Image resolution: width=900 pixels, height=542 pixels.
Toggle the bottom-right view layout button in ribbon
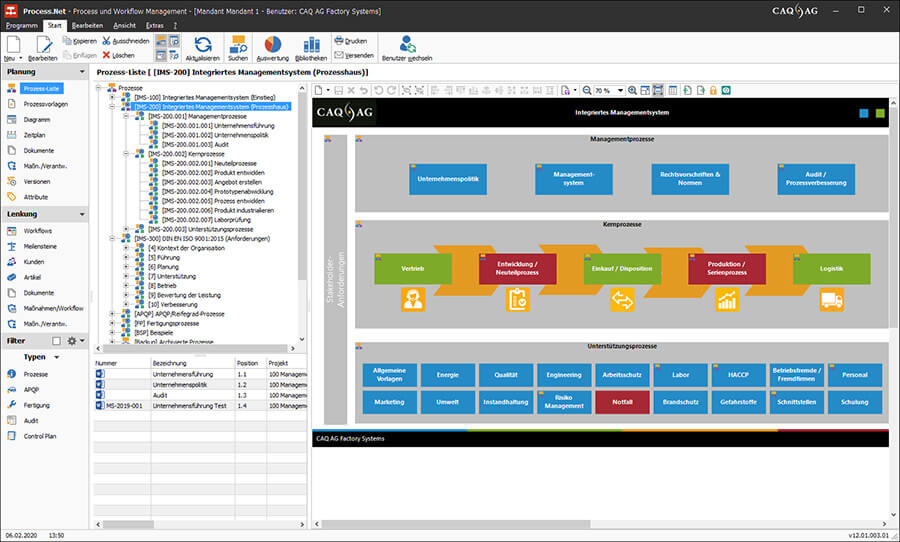[174, 55]
